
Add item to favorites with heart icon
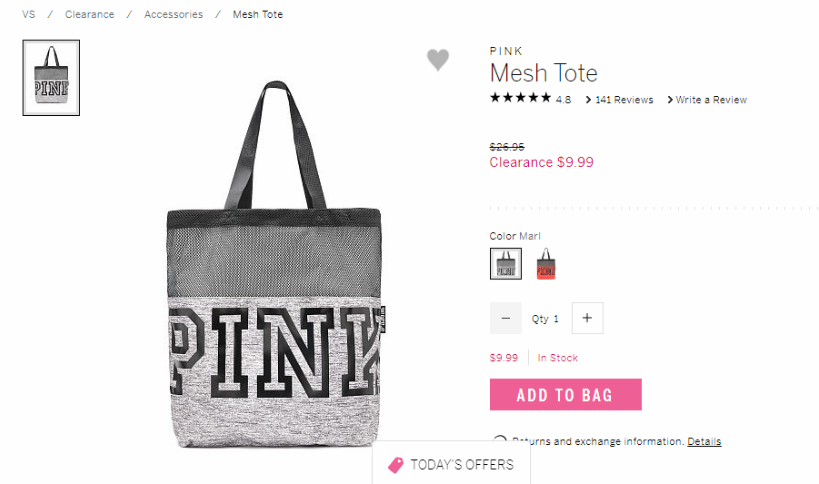click(438, 60)
